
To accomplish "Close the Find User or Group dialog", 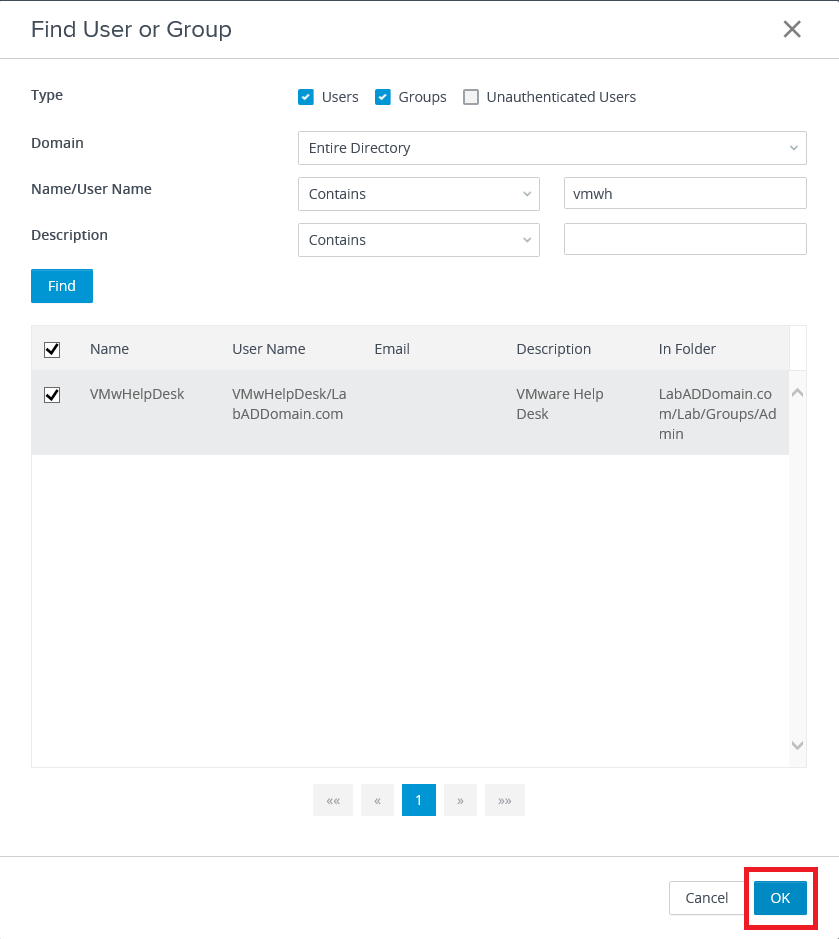I will click(792, 29).
